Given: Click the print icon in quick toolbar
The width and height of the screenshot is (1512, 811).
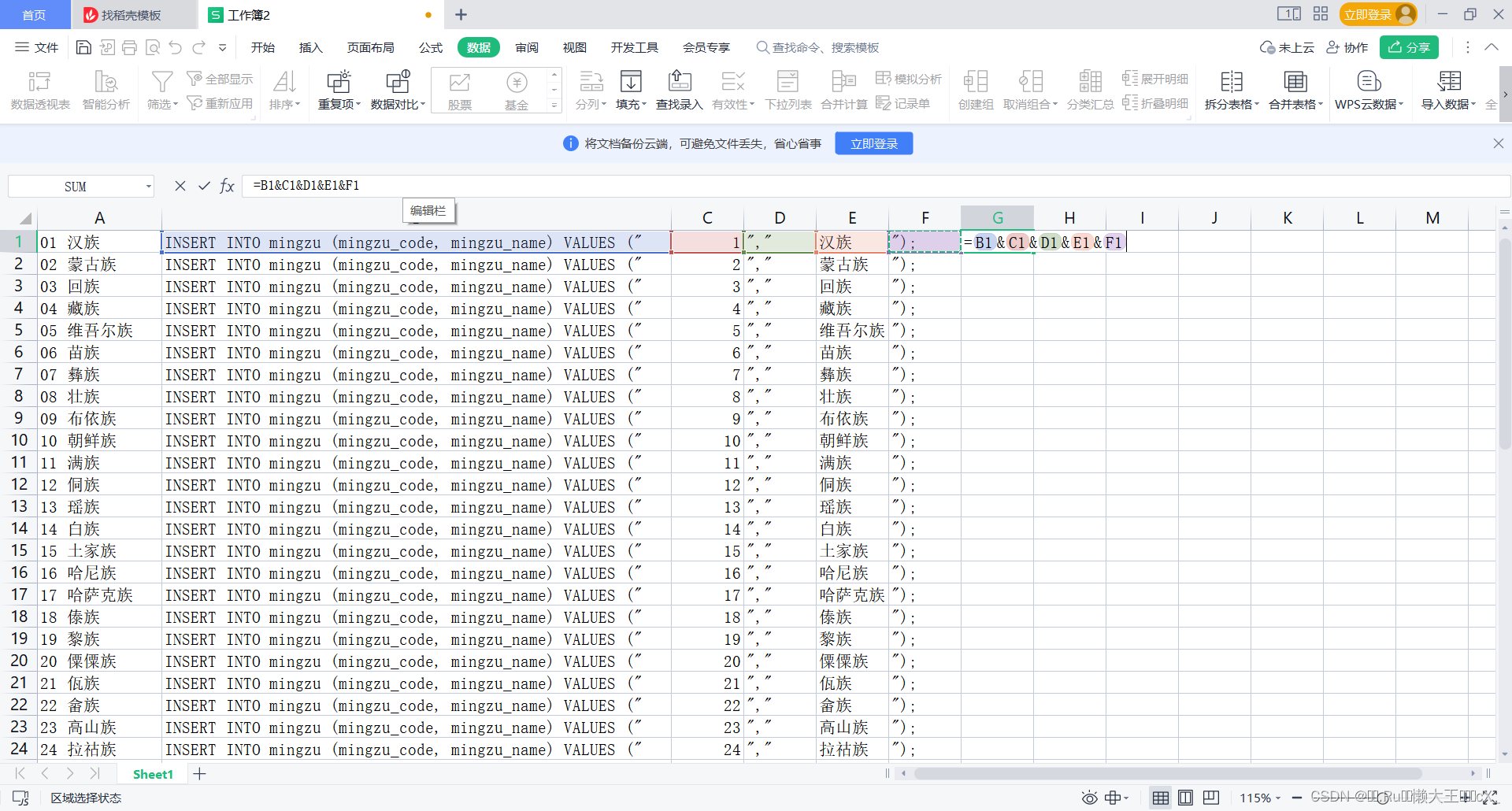Looking at the screenshot, I should (x=130, y=48).
